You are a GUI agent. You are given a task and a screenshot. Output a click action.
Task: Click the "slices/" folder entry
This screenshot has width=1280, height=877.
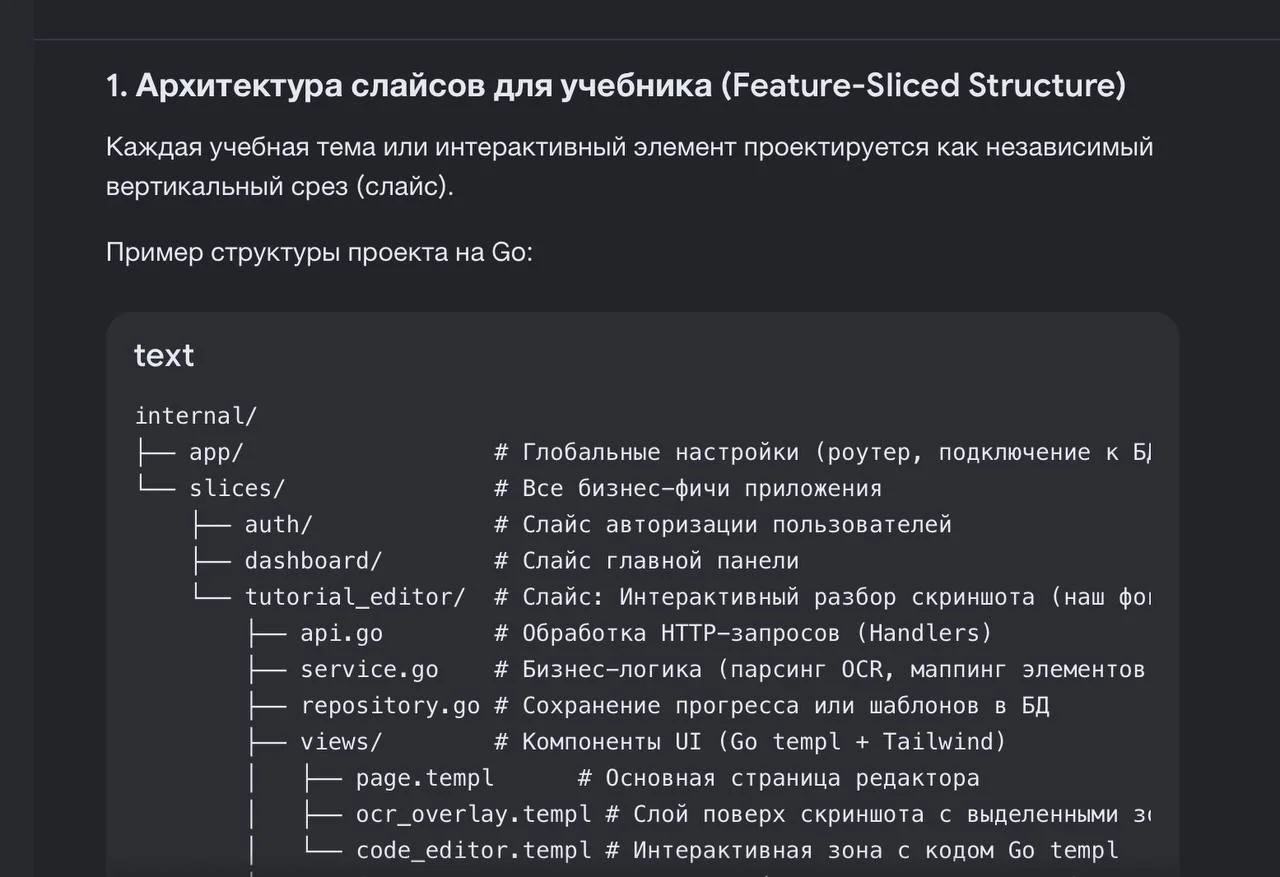tap(237, 488)
